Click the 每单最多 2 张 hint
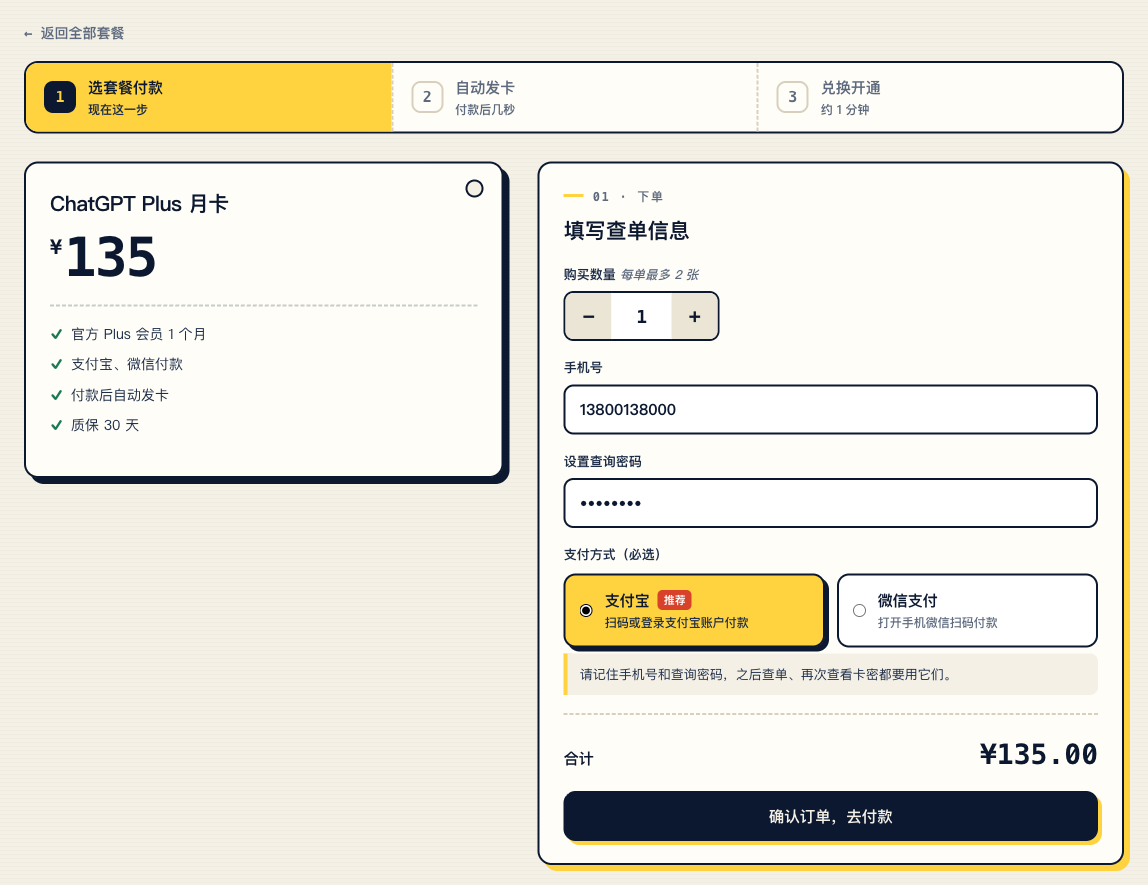 [x=660, y=275]
